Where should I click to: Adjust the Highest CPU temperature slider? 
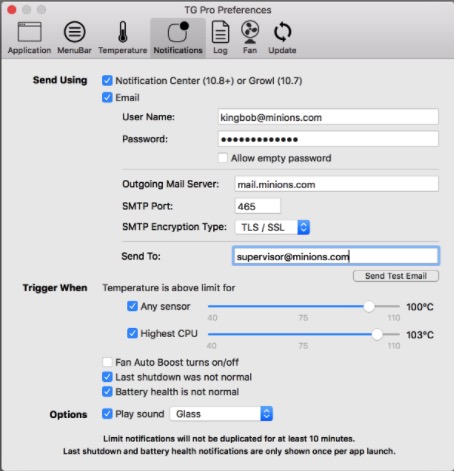click(x=377, y=334)
